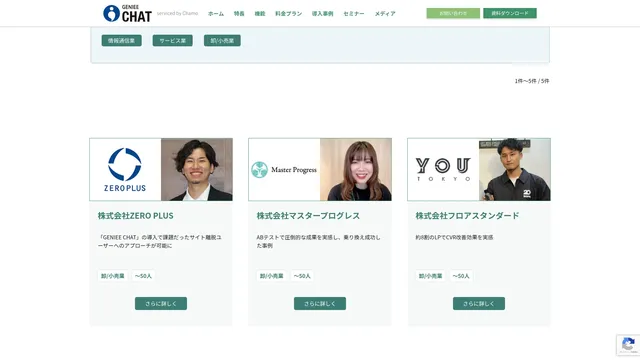Click the お問い合わせ button

[453, 13]
